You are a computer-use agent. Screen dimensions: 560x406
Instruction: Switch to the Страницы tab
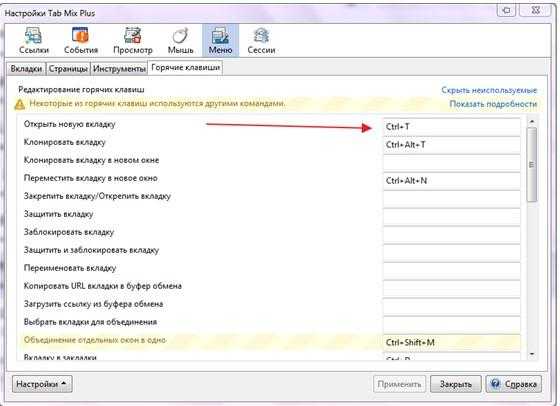point(68,69)
